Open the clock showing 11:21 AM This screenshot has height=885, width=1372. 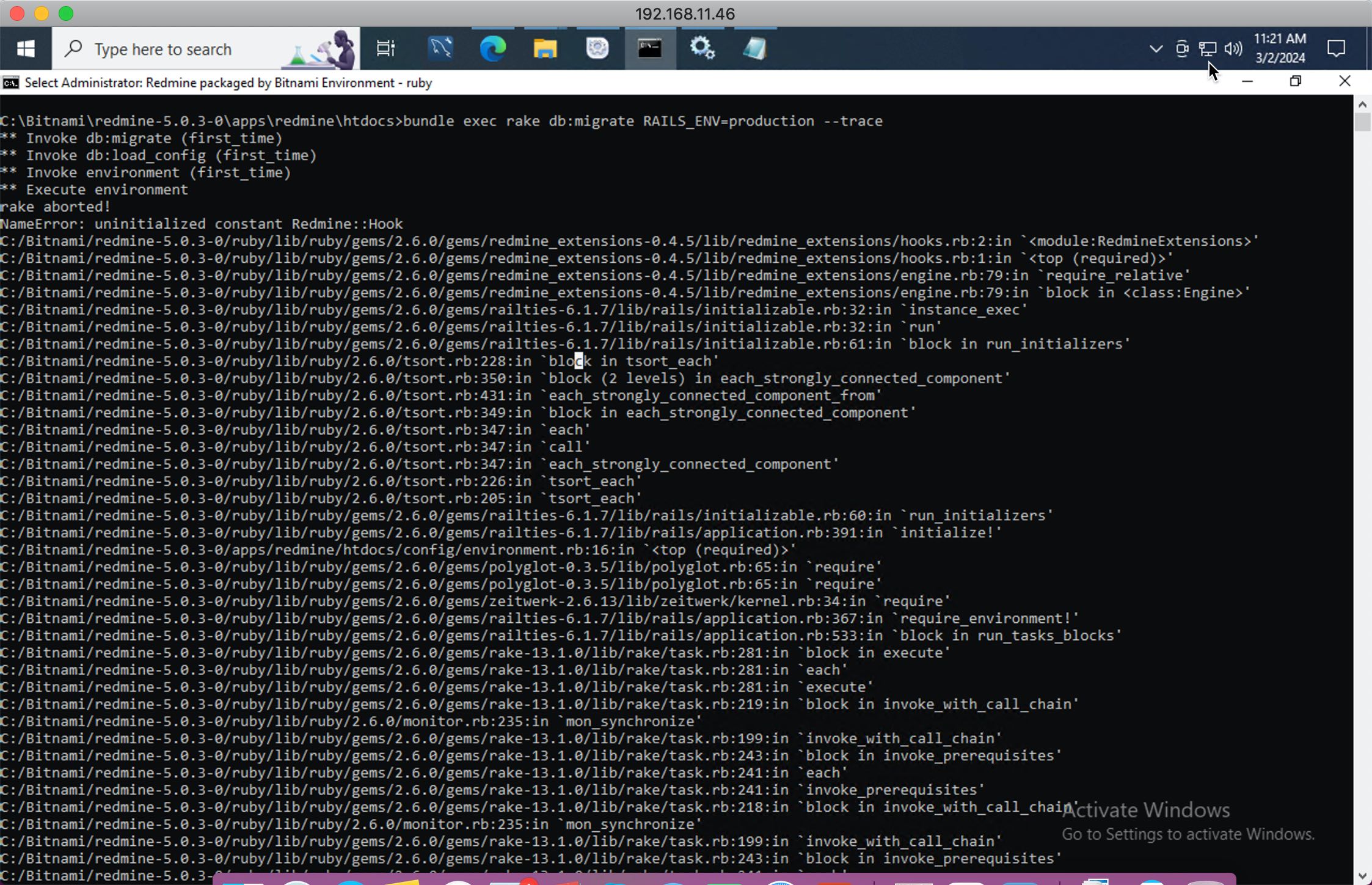click(1280, 48)
